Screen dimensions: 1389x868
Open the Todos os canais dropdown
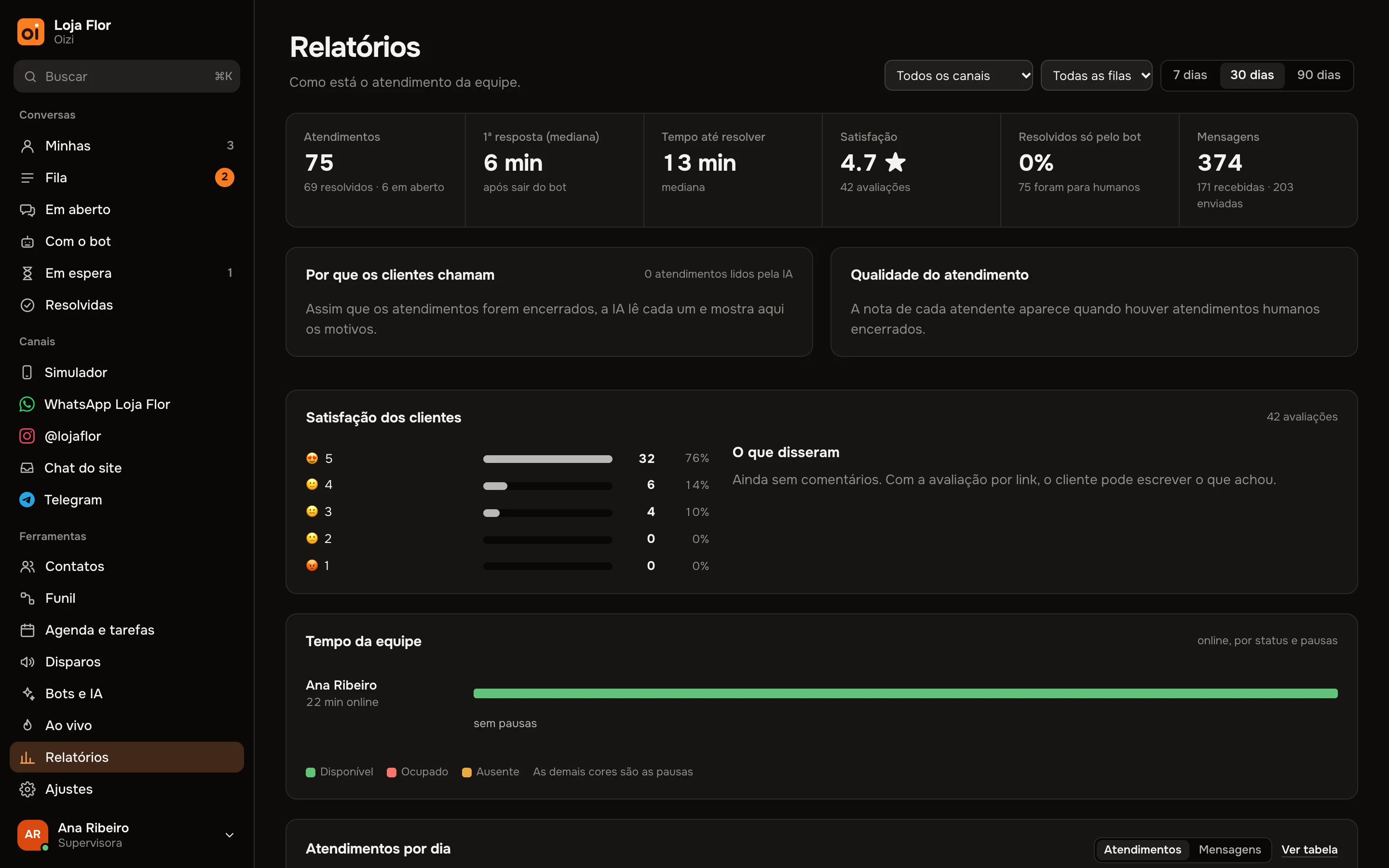click(x=958, y=75)
